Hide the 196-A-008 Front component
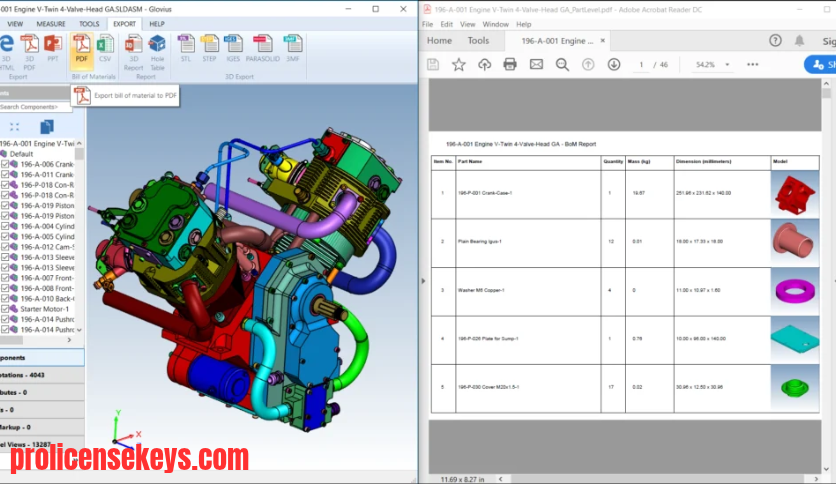The image size is (836, 484). tap(5, 288)
